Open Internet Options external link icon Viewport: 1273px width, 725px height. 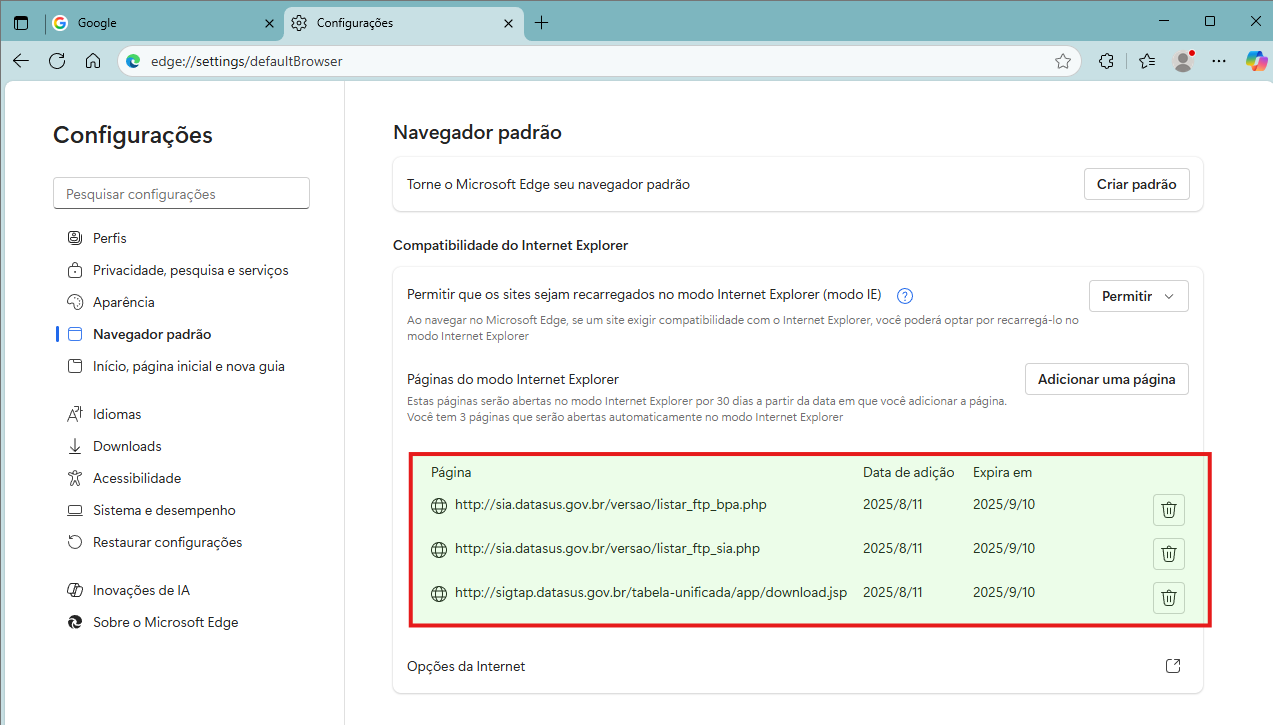pyautogui.click(x=1173, y=666)
